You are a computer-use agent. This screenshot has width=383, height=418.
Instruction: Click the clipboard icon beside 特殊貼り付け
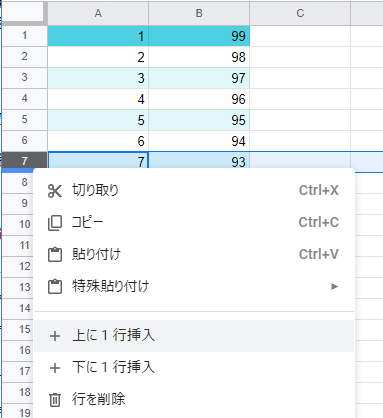coord(55,286)
